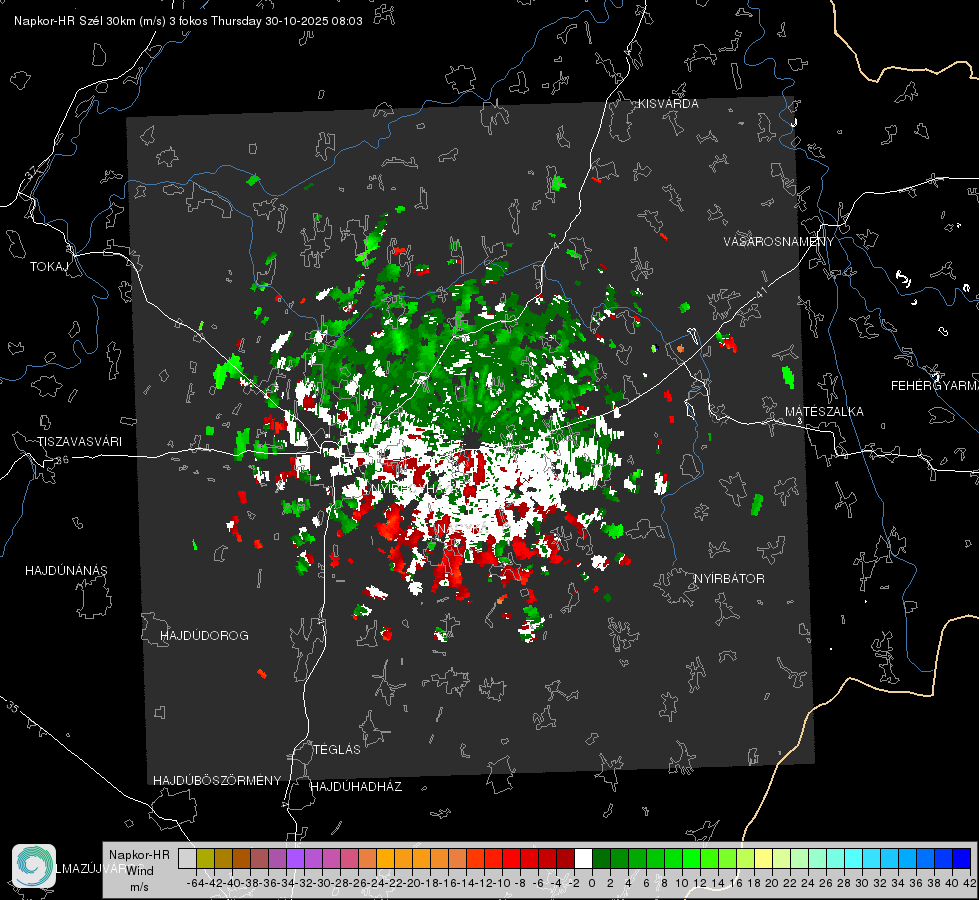Viewport: 979px width, 900px height.
Task: Click the 'Napkor-HR Wind m/s' legend caption
Action: (139, 871)
